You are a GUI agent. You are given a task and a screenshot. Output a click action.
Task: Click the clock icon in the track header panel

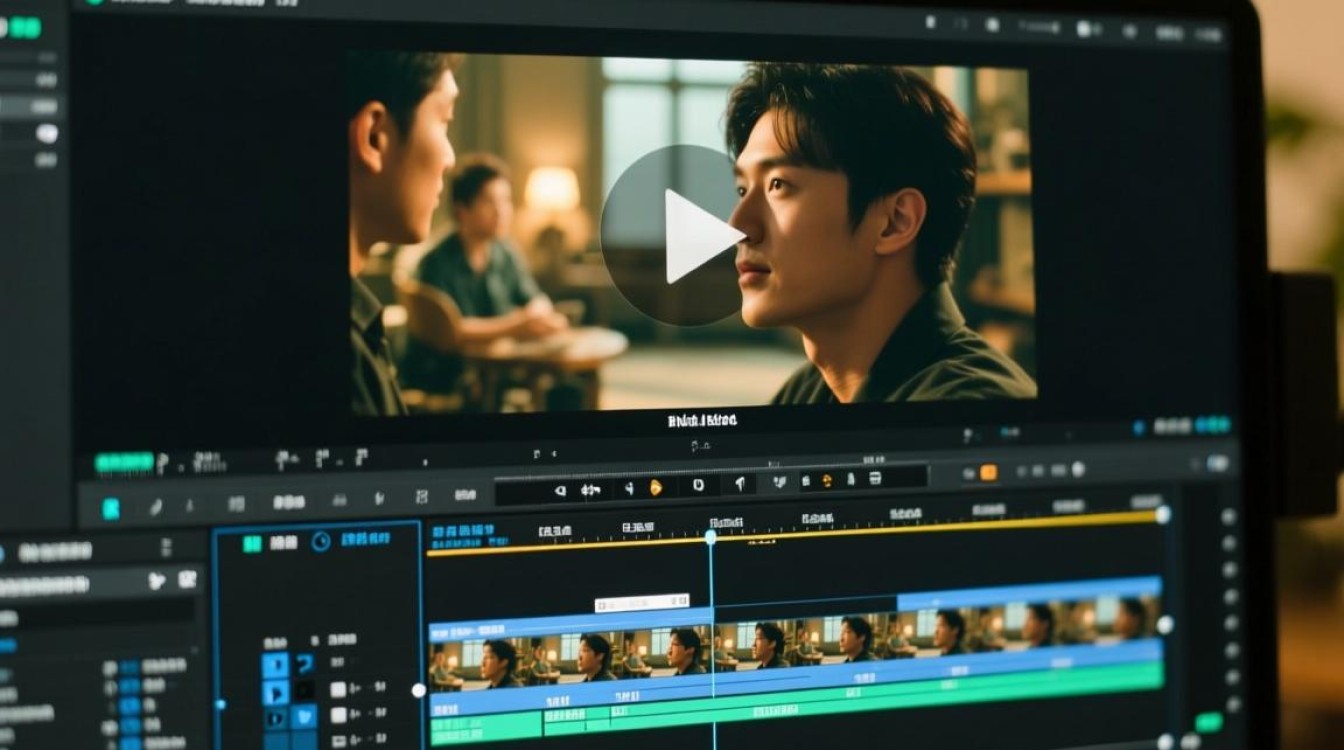[x=321, y=542]
